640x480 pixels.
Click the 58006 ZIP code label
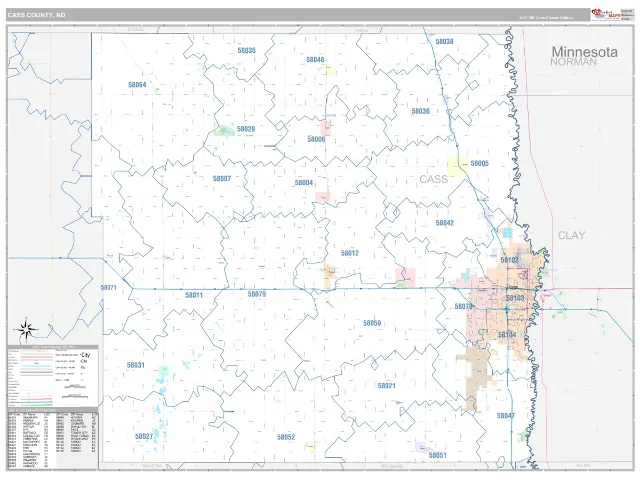point(316,139)
